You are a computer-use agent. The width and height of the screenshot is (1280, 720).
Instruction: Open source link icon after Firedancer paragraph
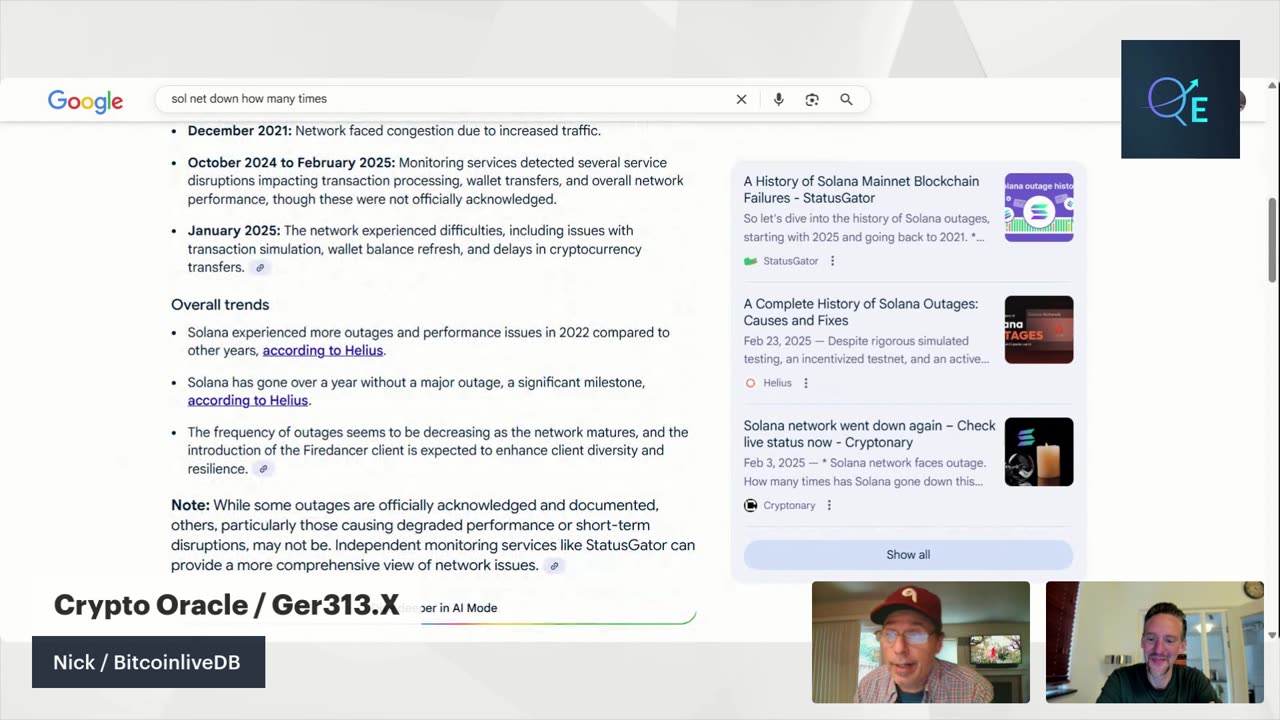[263, 469]
